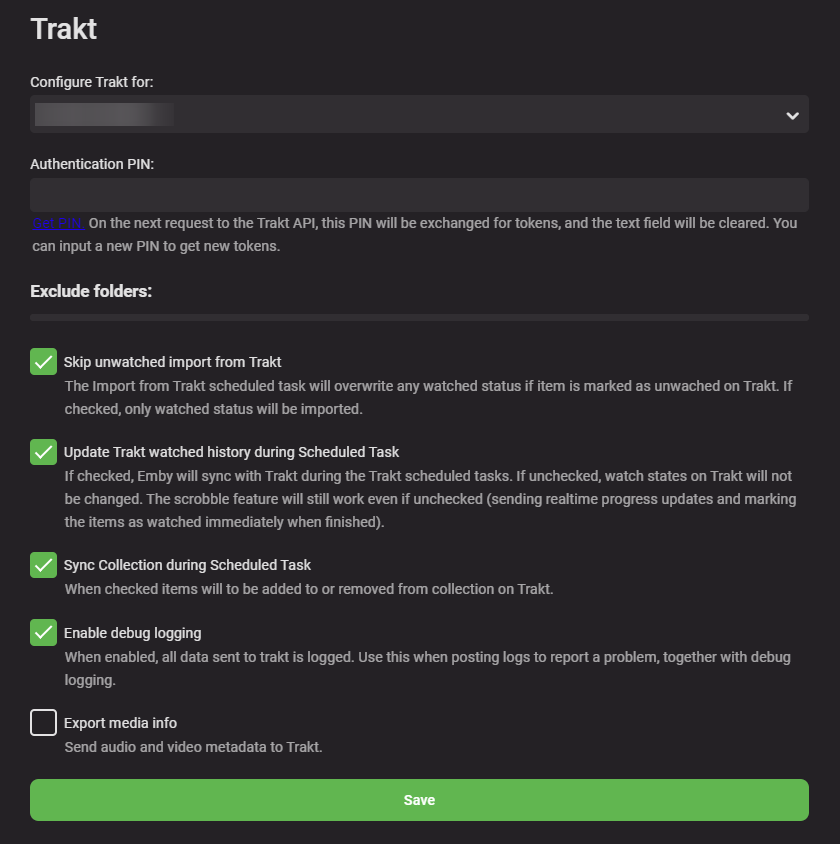This screenshot has width=840, height=844.
Task: Click inside the Exclude folders field
Action: 419,316
